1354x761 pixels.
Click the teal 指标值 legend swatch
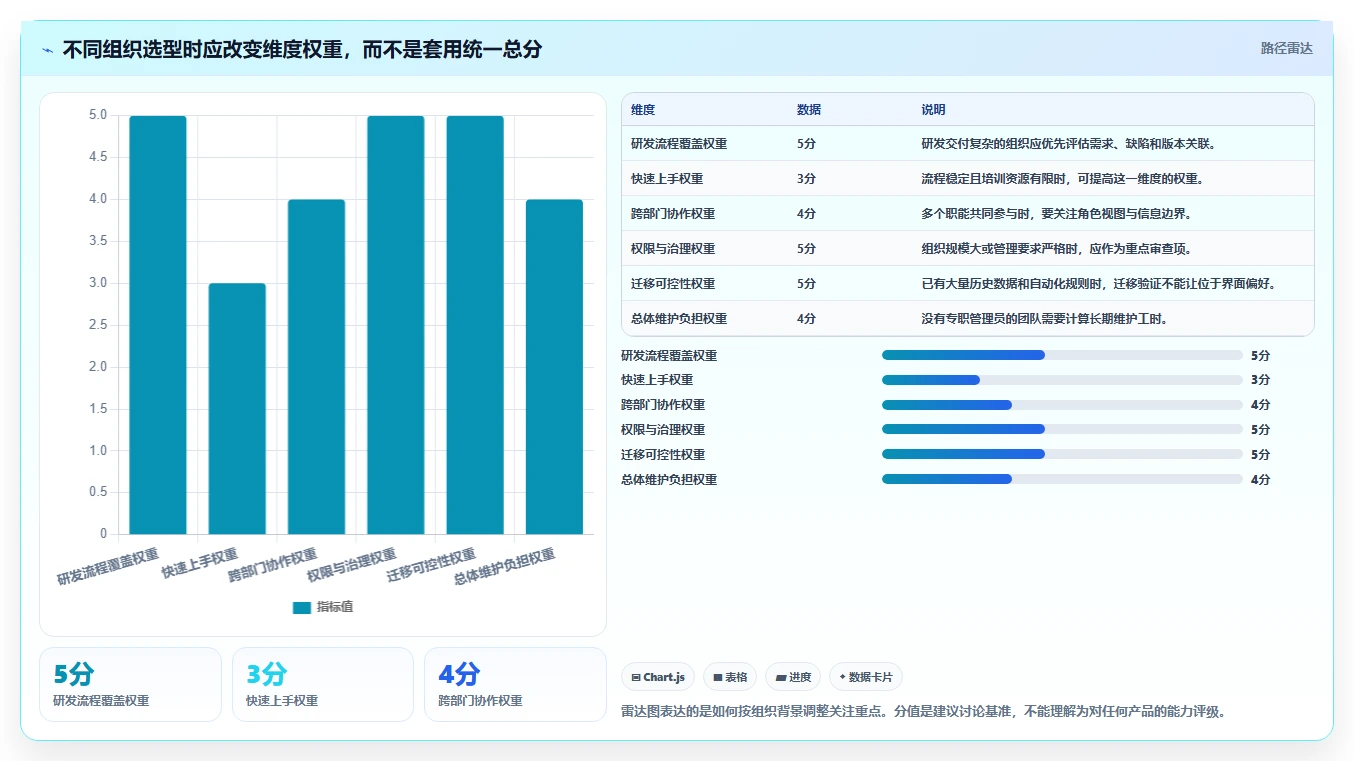302,607
